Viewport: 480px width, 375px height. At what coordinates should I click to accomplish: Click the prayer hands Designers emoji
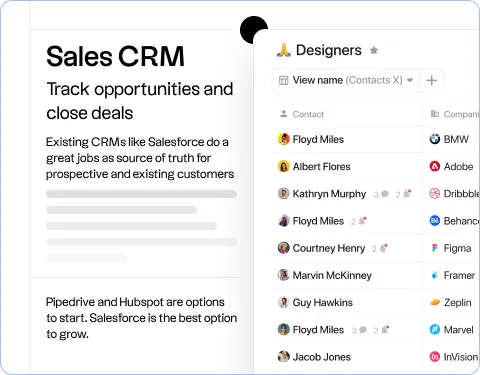coord(284,50)
